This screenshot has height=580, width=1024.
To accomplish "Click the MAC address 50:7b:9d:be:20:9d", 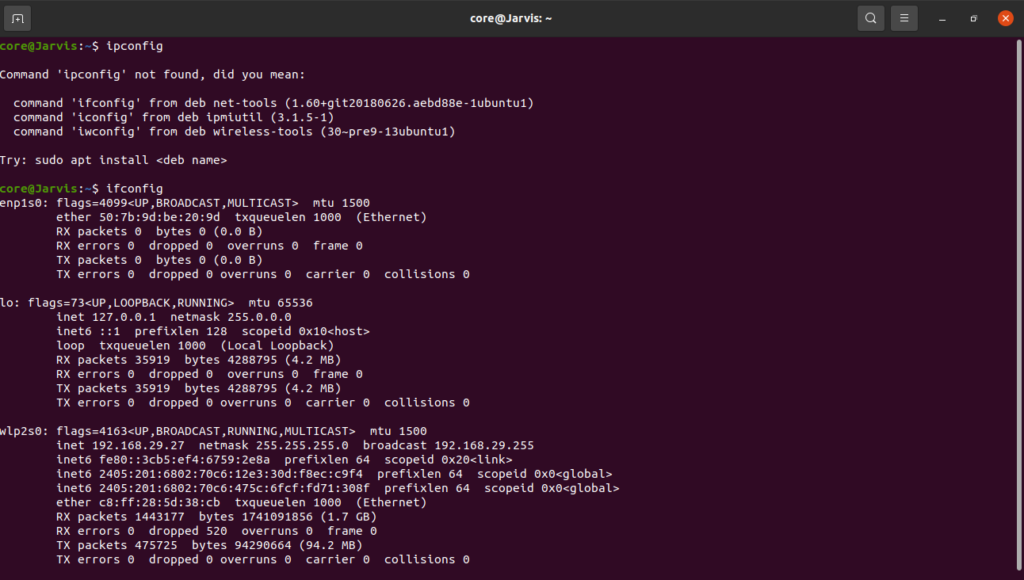I will coord(159,218).
